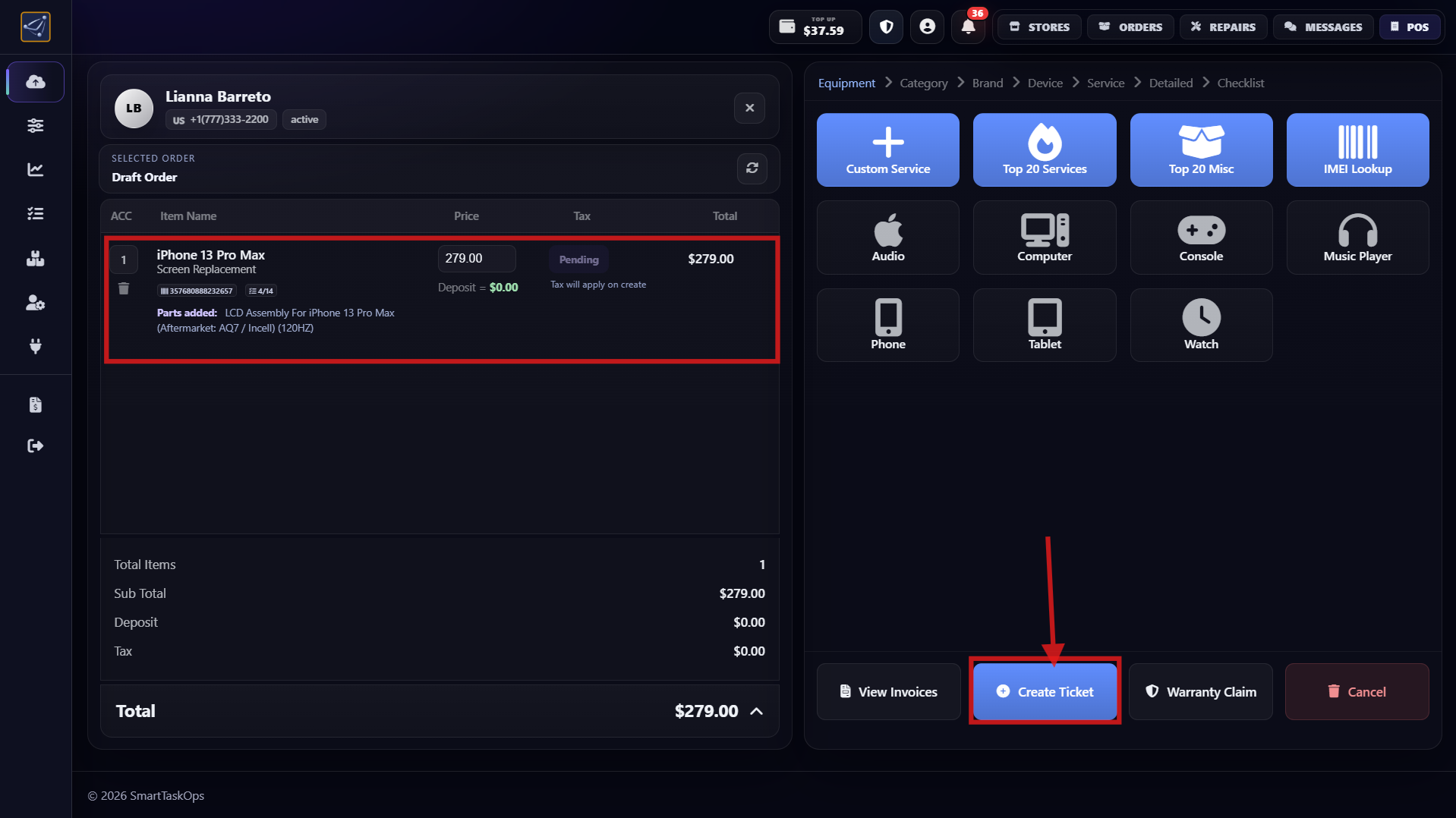The image size is (1456, 818).
Task: Open the invoice document sidebar icon
Action: pyautogui.click(x=36, y=404)
